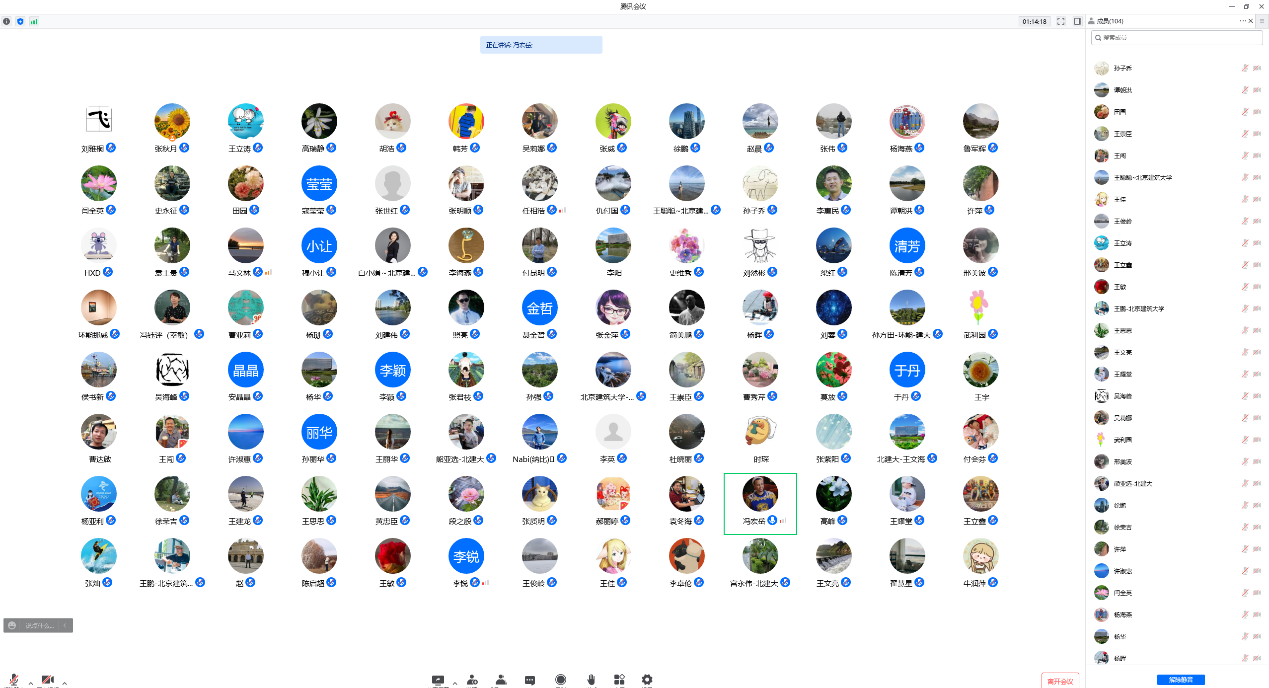This screenshot has height=688, width=1269.
Task: Open the apps grid icon in toolbar
Action: coord(619,680)
